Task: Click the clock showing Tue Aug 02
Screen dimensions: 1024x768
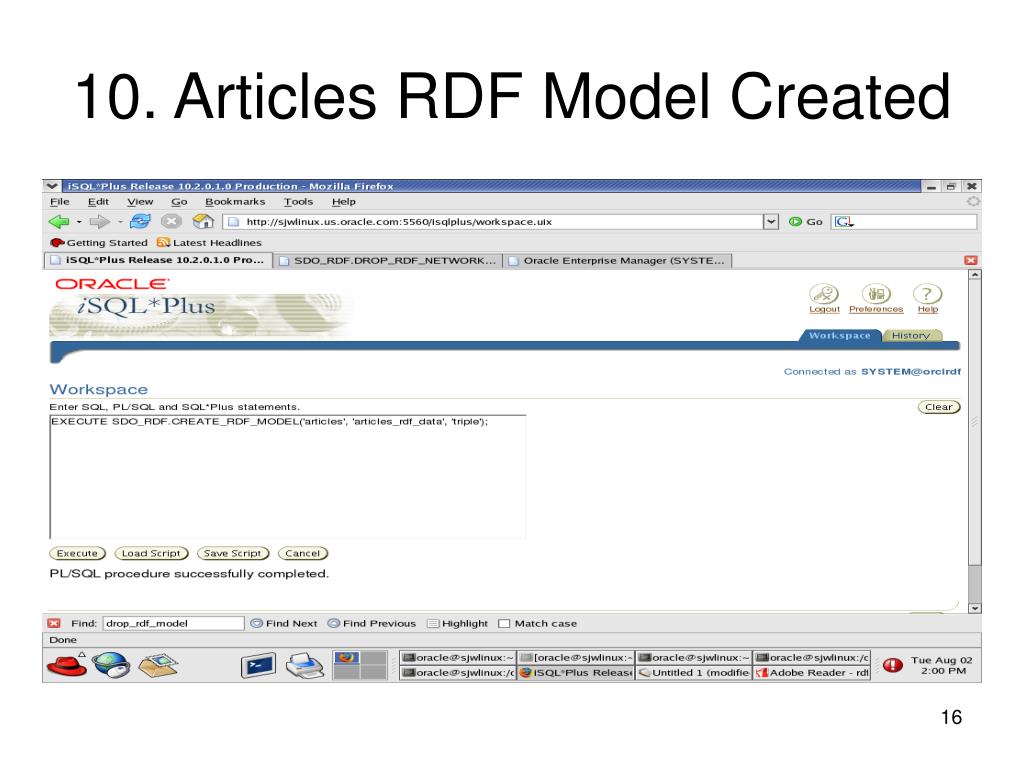Action: [942, 665]
